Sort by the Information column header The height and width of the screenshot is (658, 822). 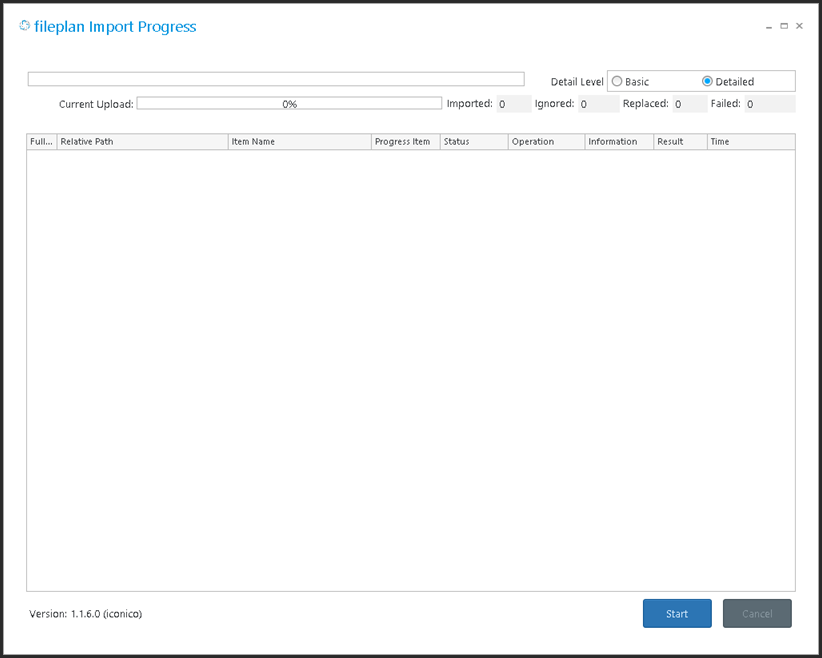tap(619, 142)
